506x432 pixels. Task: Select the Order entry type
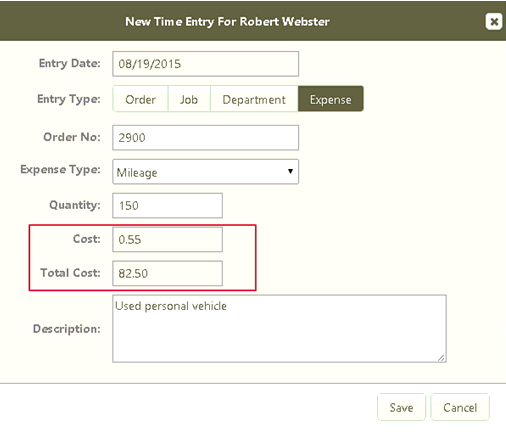coord(140,99)
